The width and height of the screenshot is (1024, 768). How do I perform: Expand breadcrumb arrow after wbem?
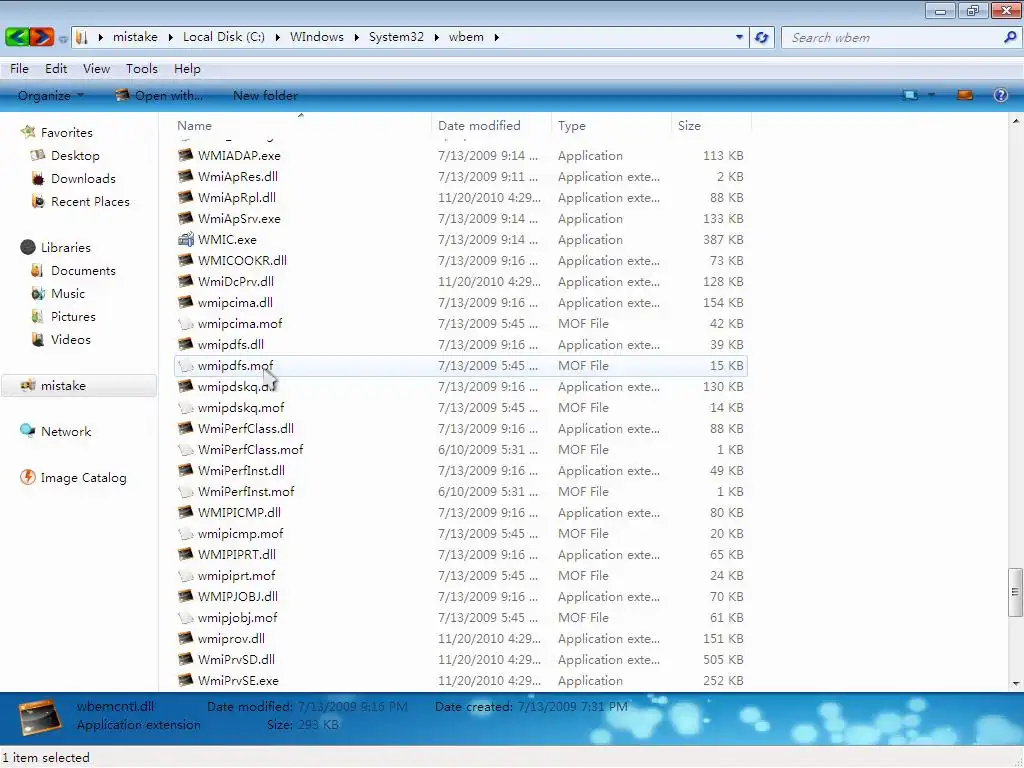coord(497,37)
